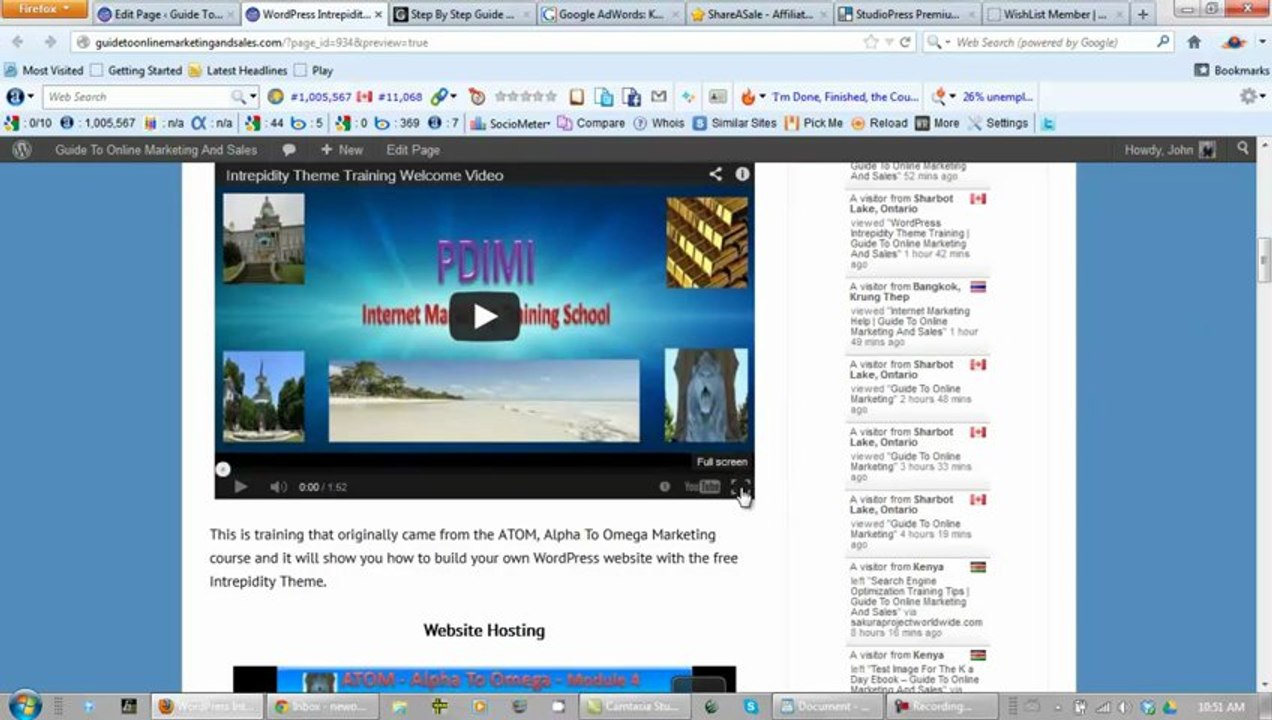Open the Skype icon in the taskbar
Viewport: 1272px width, 720px height.
[751, 706]
